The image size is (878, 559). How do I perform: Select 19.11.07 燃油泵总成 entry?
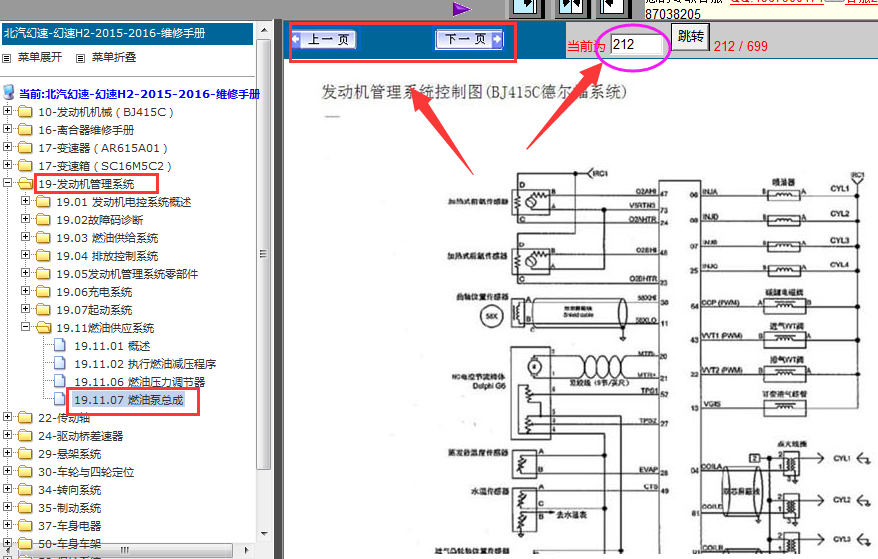click(129, 400)
